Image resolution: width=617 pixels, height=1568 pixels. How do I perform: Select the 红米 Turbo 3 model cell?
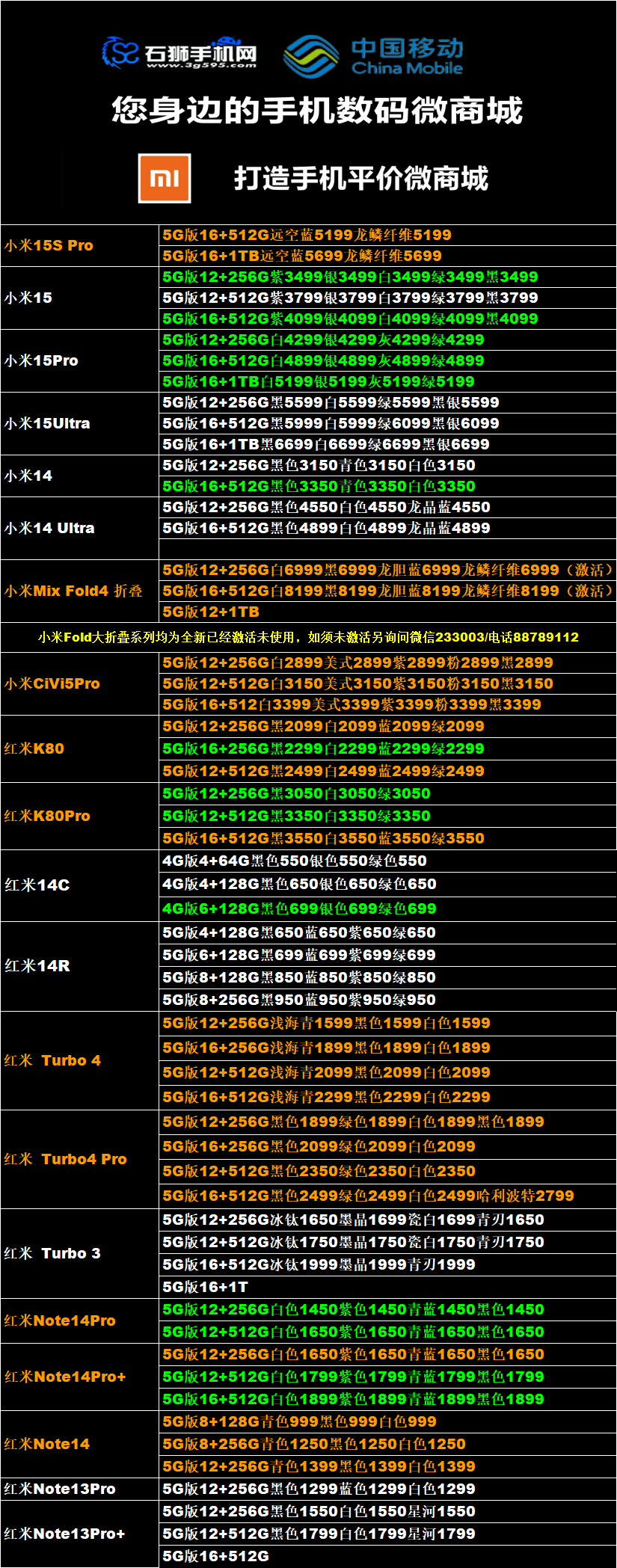pyautogui.click(x=80, y=1253)
